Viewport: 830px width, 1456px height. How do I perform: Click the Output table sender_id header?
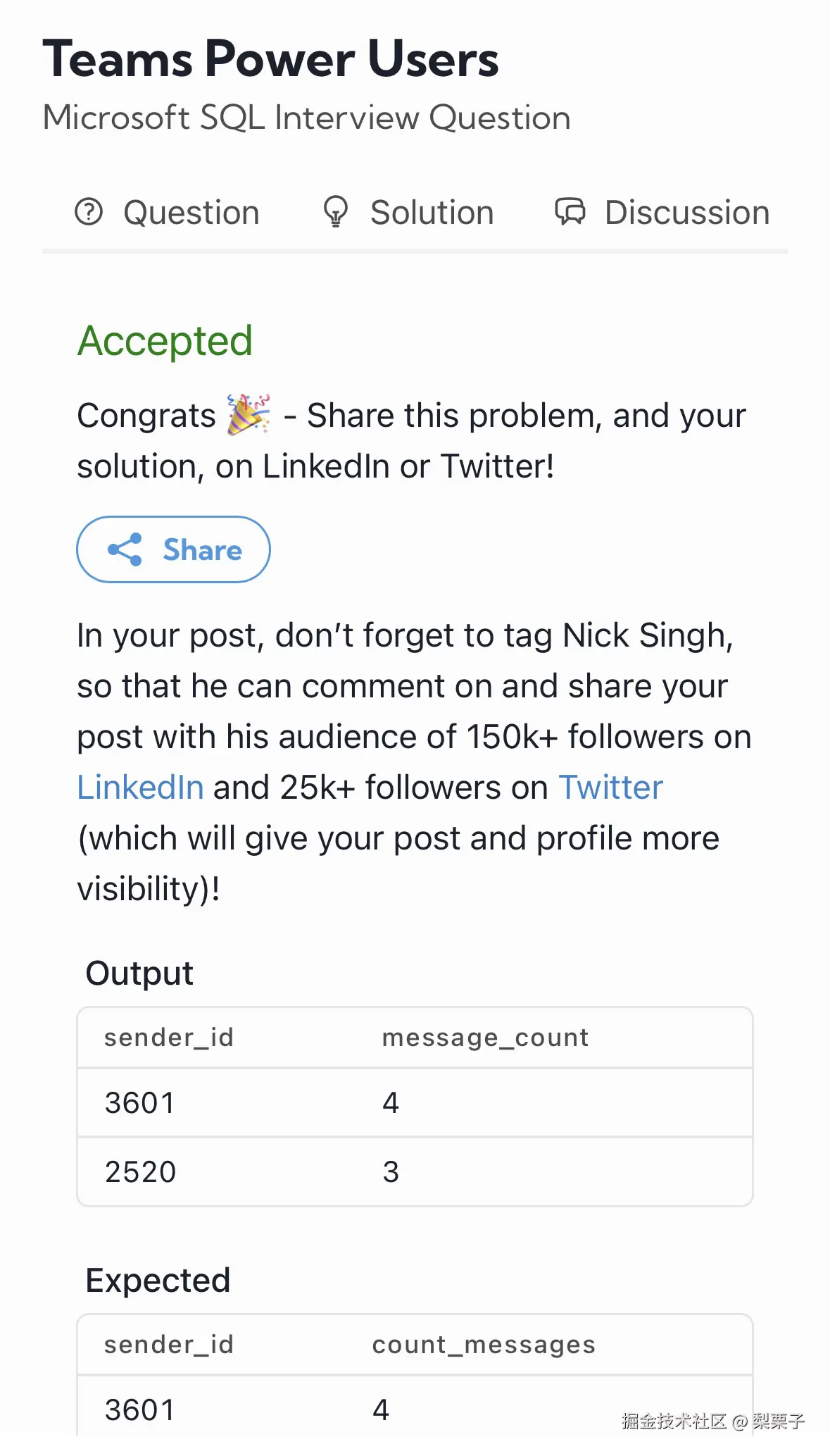[169, 1038]
